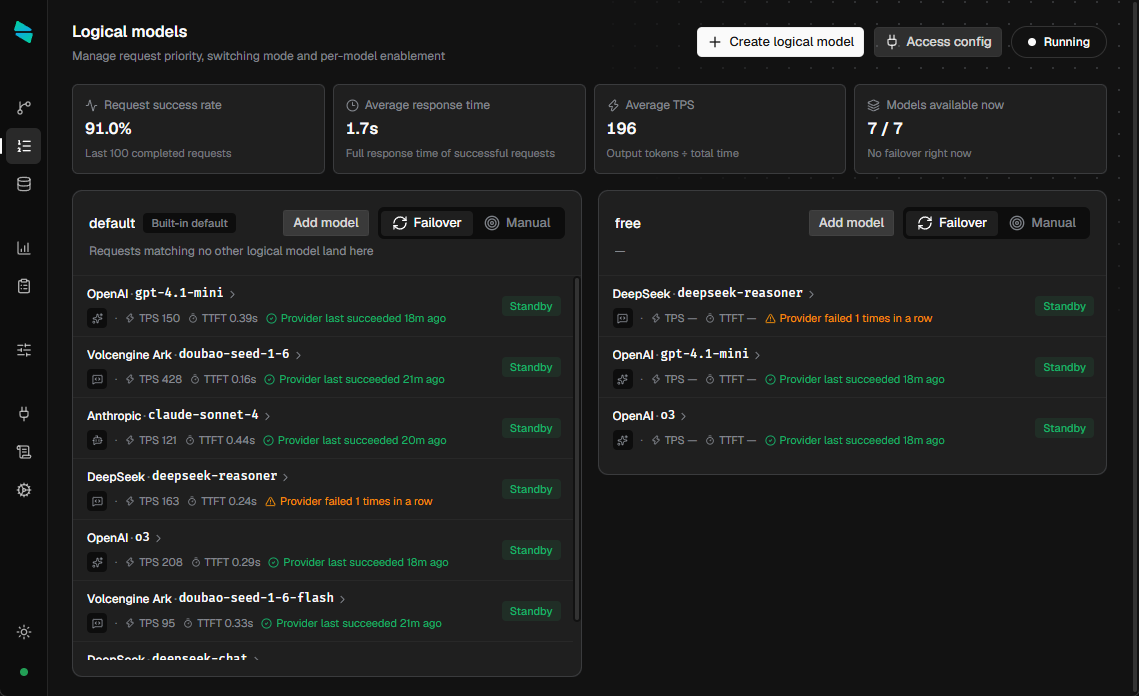1139x696 pixels.
Task: Click capability icon under free o3
Action: (x=623, y=440)
